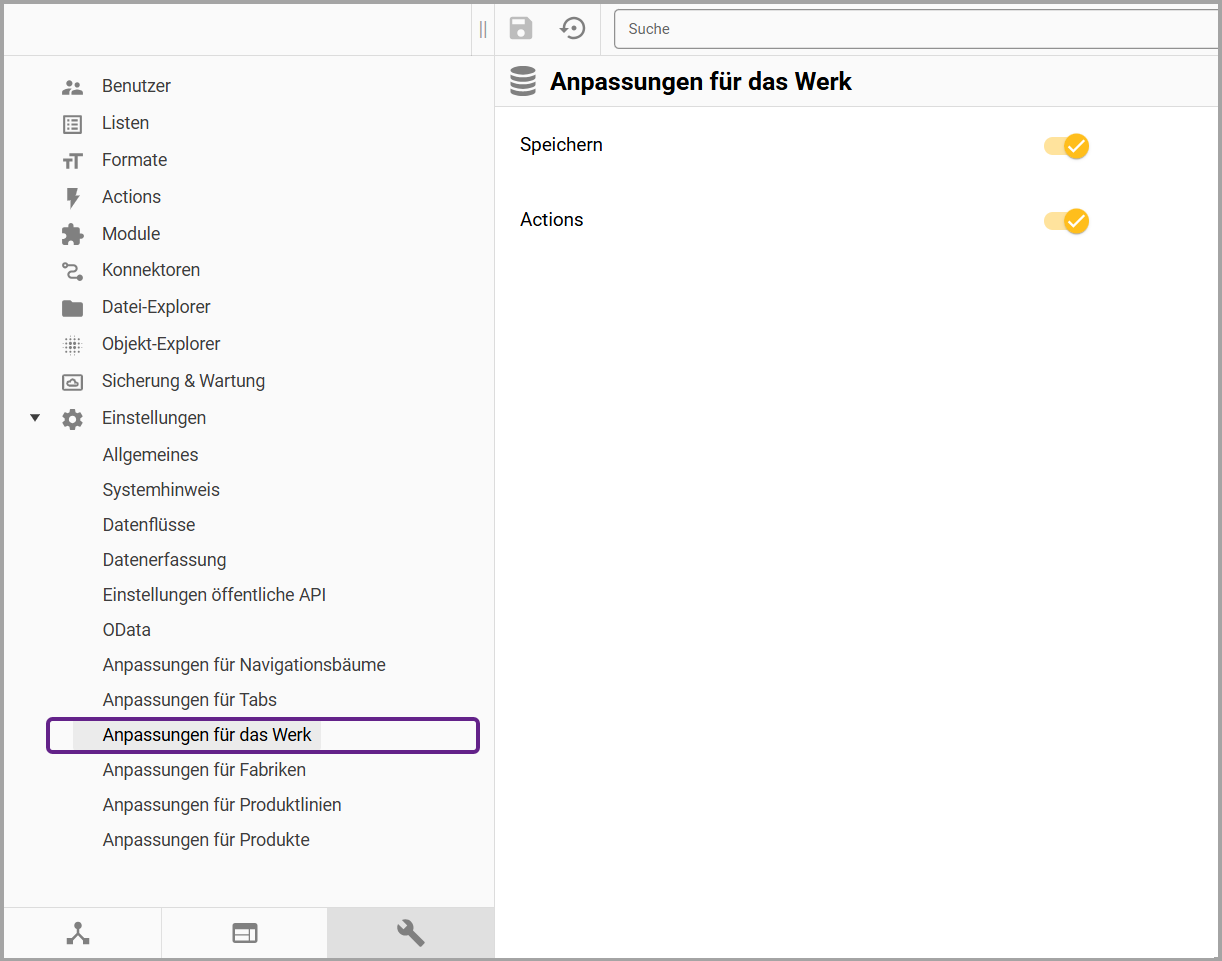
Task: Switch to the wrench settings tab
Action: click(410, 933)
